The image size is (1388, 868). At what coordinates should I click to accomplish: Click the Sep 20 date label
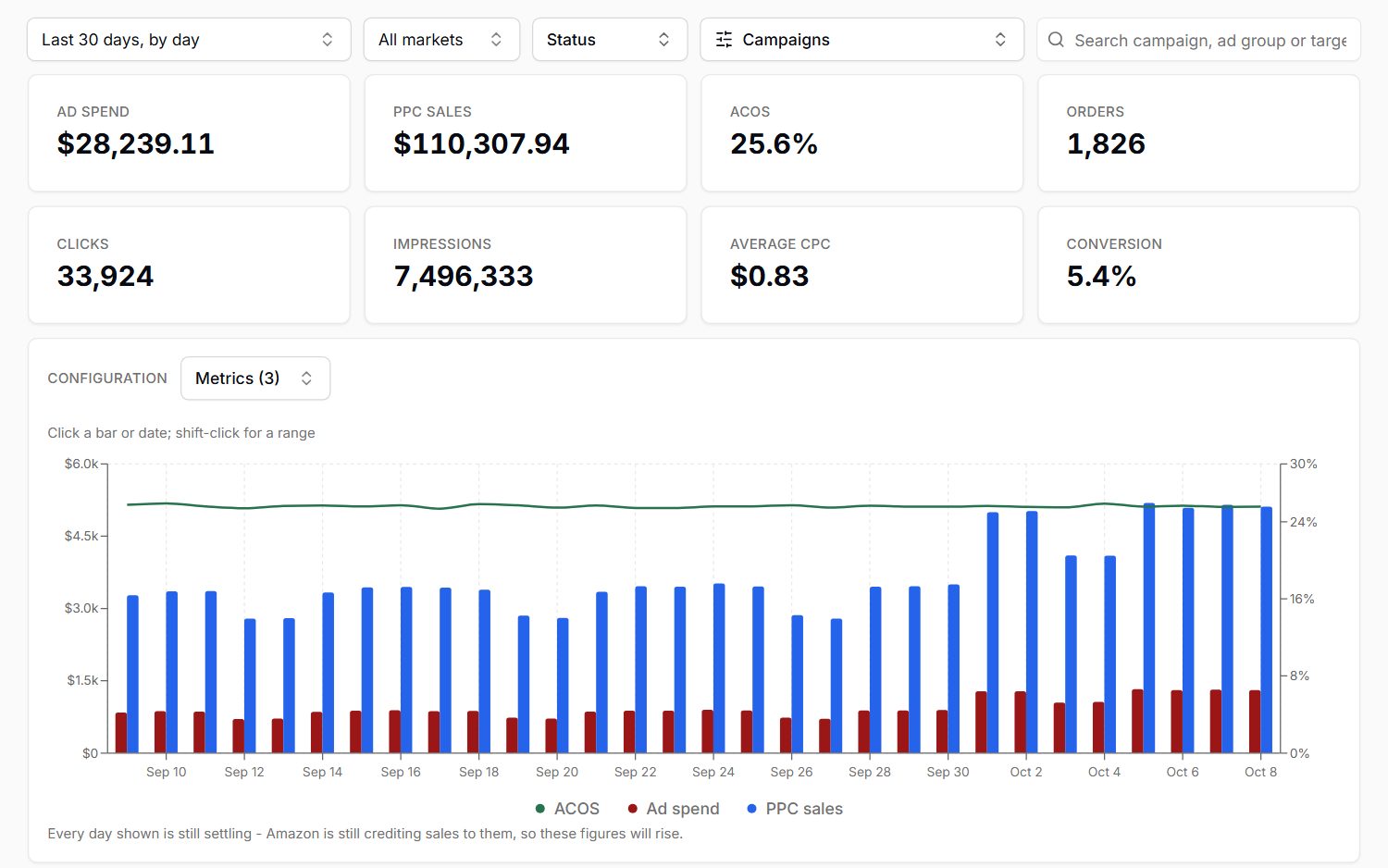click(557, 772)
